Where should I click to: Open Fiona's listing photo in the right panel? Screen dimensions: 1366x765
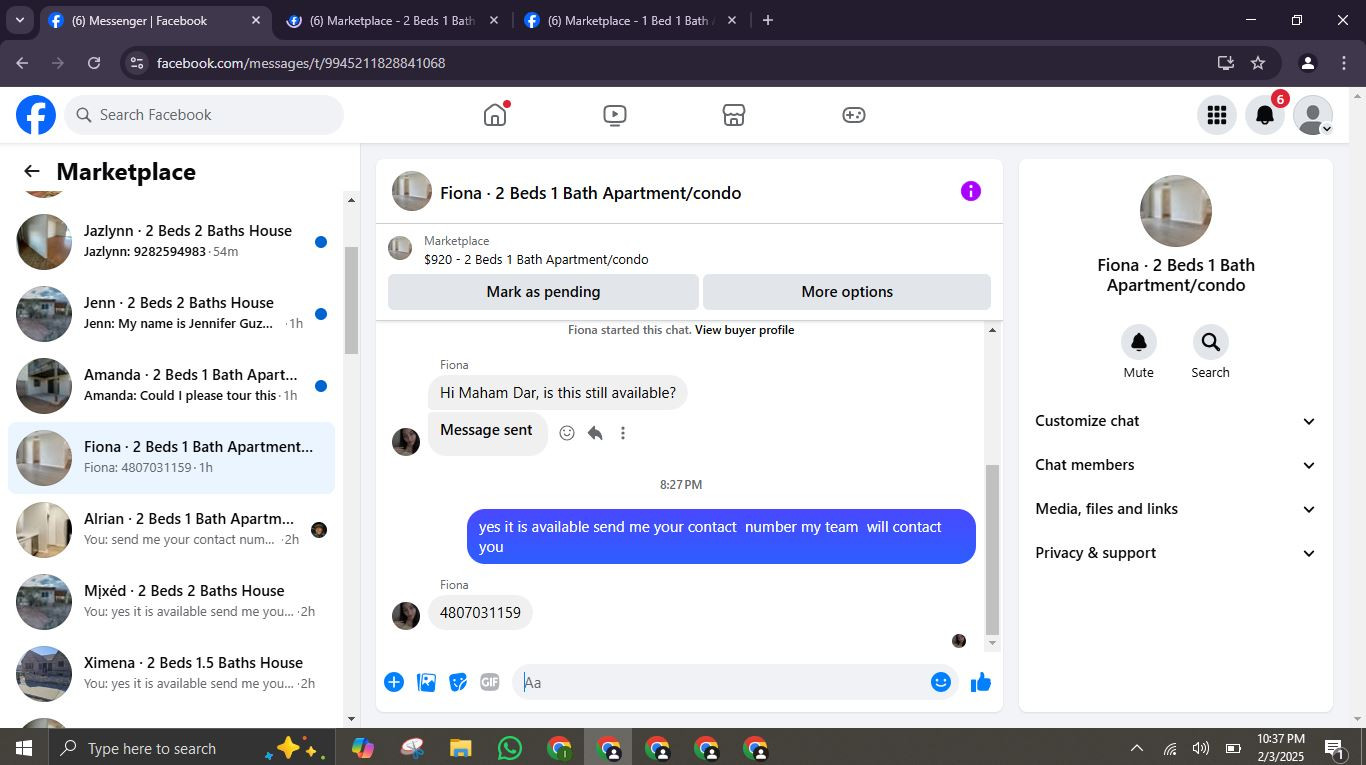[x=1176, y=211]
